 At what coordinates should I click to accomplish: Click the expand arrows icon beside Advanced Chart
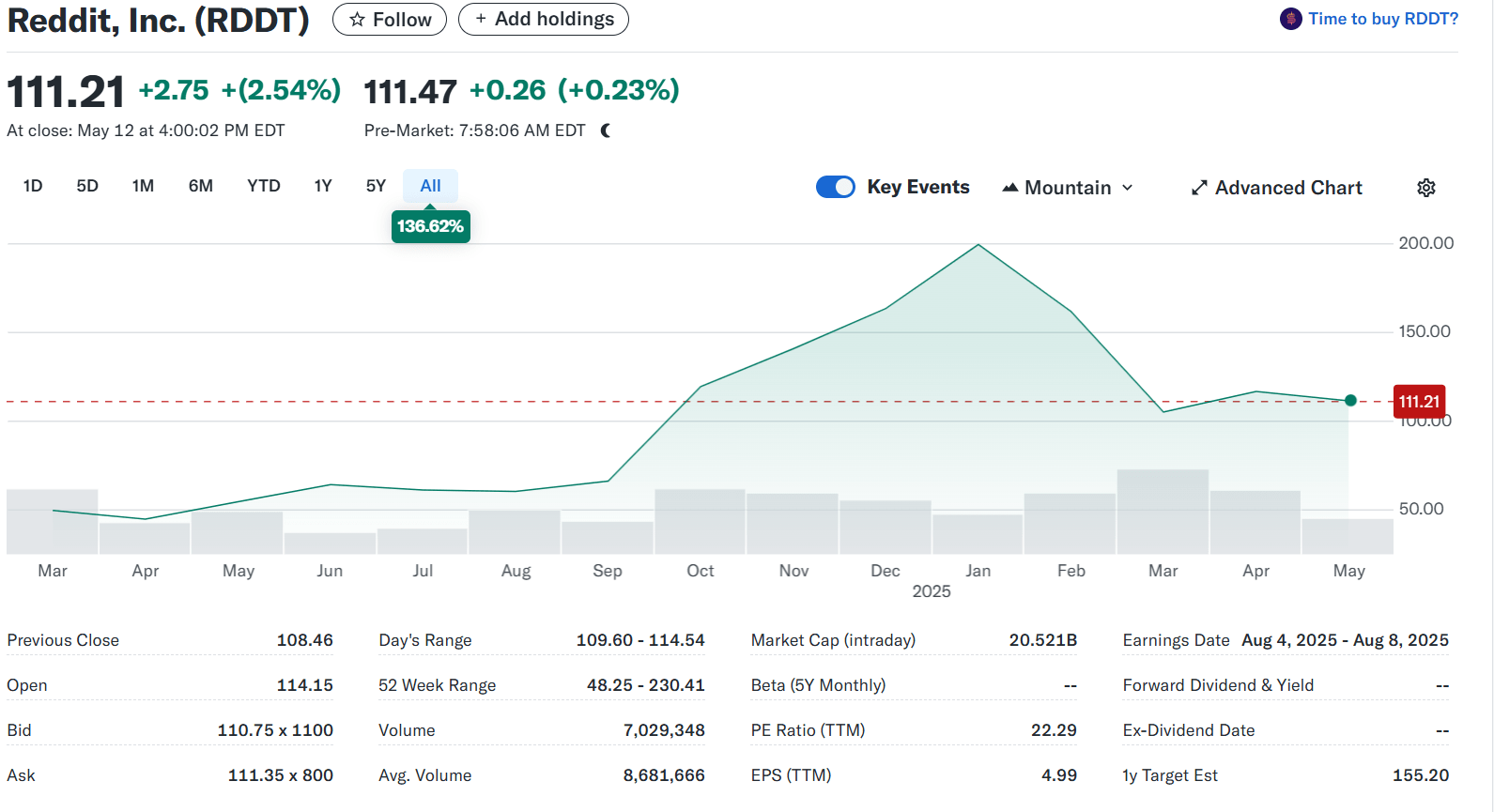click(x=1199, y=188)
